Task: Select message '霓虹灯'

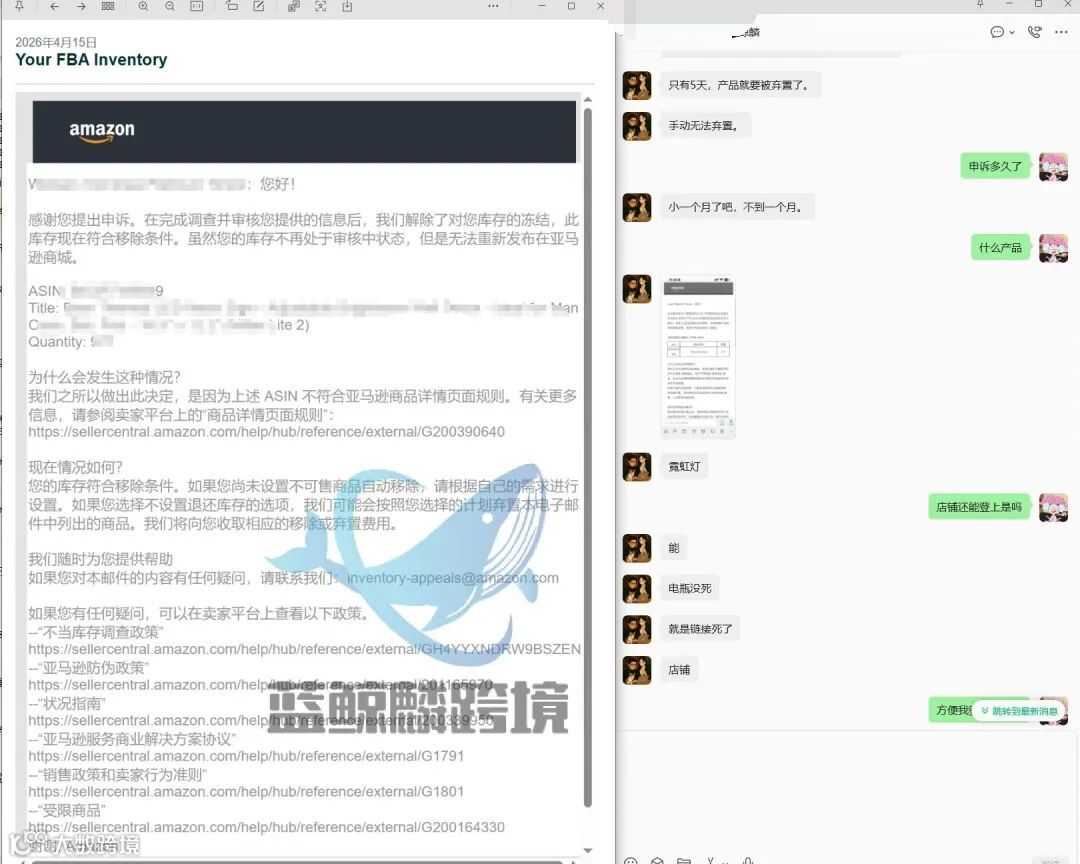Action: 685,466
